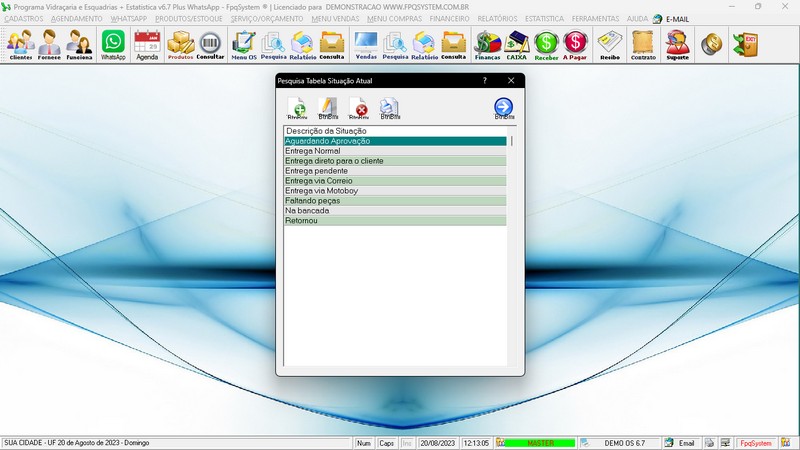
Task: Open the Suporte headset icon
Action: pyautogui.click(x=678, y=45)
